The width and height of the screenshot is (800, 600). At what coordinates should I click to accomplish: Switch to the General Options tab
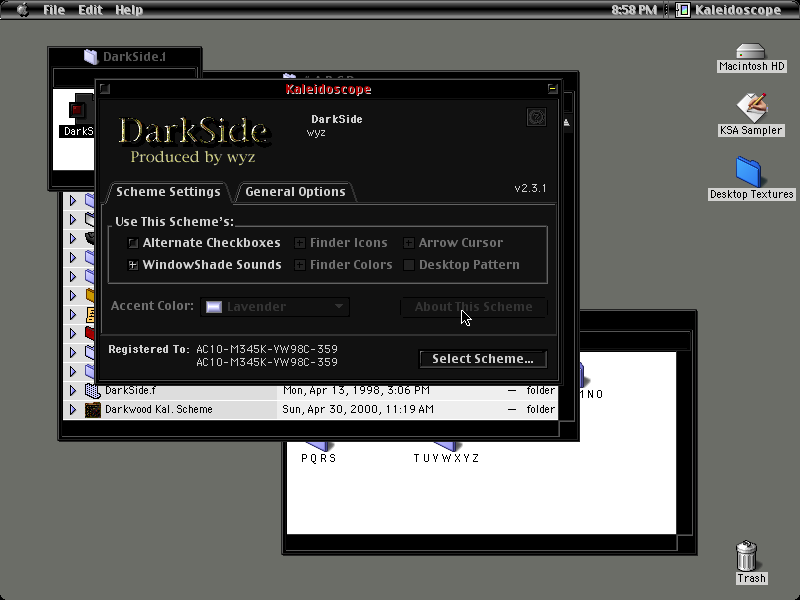pos(295,192)
